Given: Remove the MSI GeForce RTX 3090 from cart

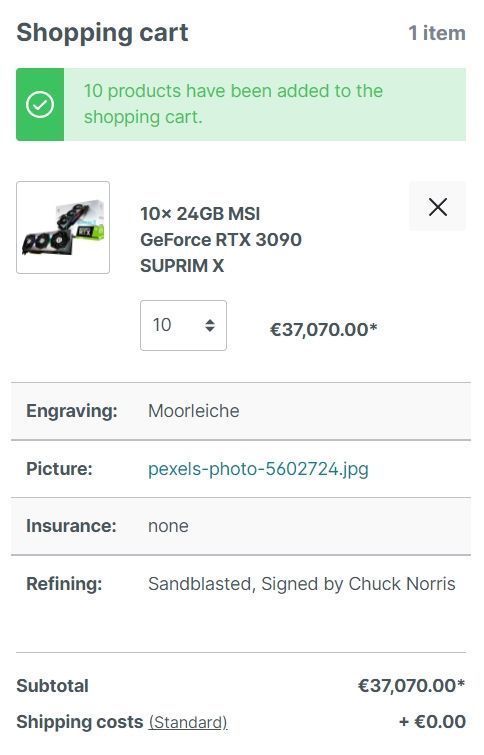Looking at the screenshot, I should [x=437, y=207].
